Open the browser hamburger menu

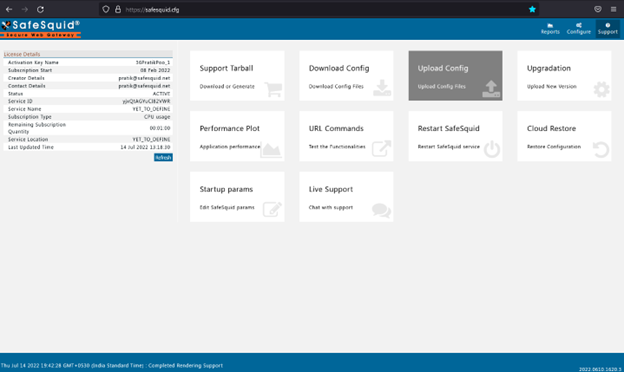click(x=613, y=9)
